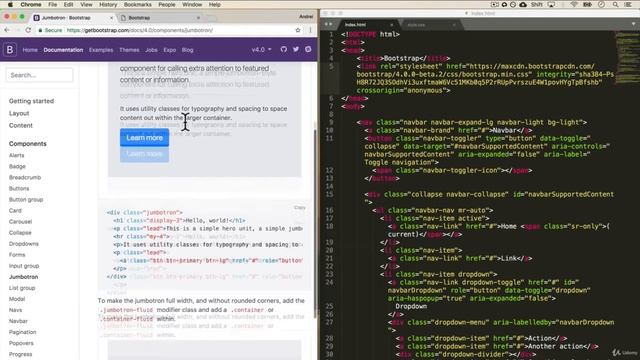Image resolution: width=640 pixels, height=360 pixels.
Task: Open the Slack icon in Bootstrap navbar
Action: click(308, 49)
